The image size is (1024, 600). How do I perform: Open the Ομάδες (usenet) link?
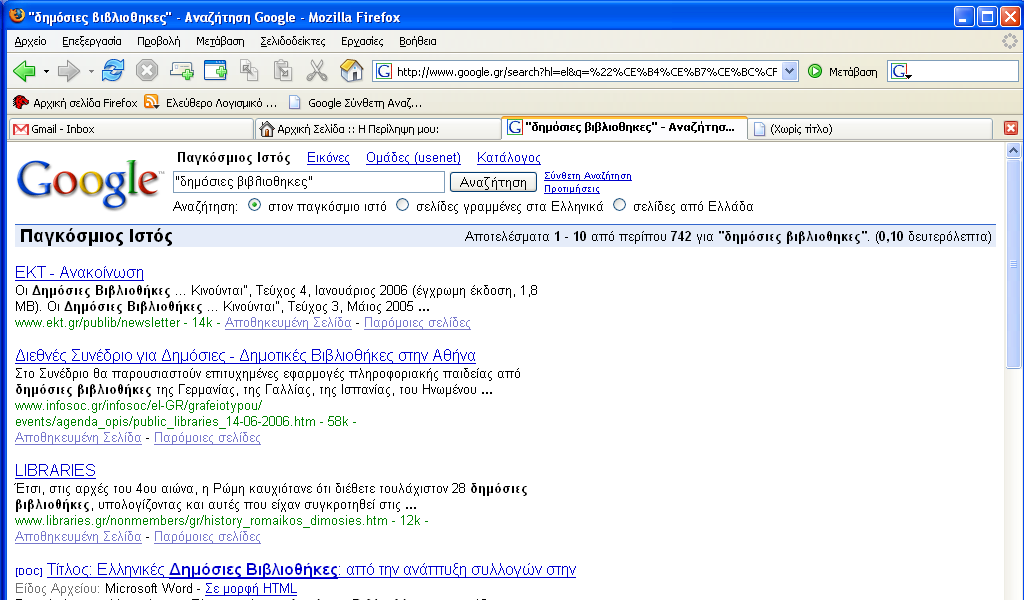tap(413, 157)
